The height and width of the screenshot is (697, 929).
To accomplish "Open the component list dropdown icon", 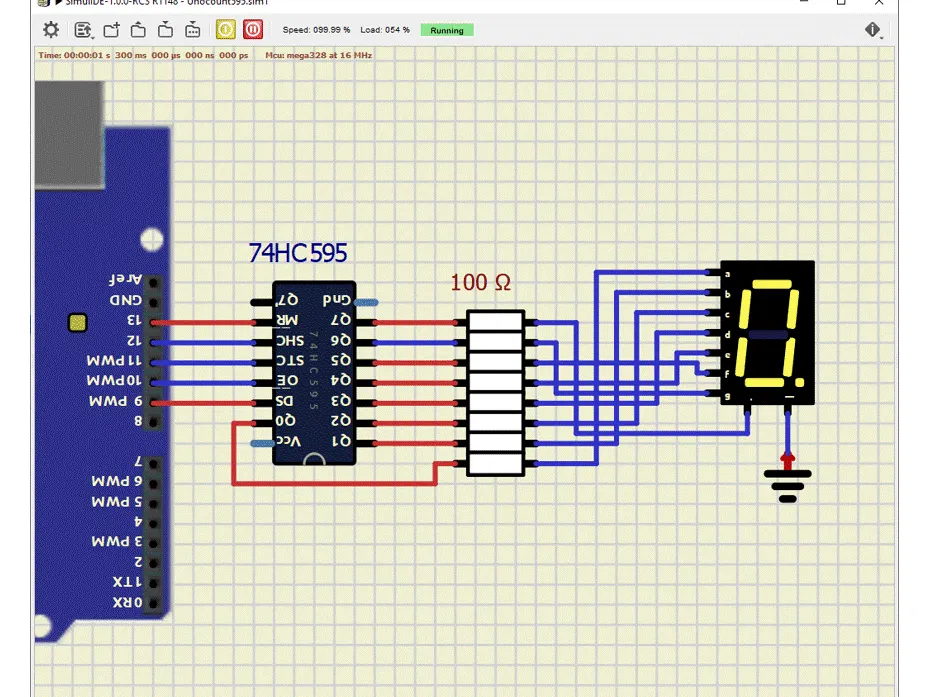I will 84,30.
